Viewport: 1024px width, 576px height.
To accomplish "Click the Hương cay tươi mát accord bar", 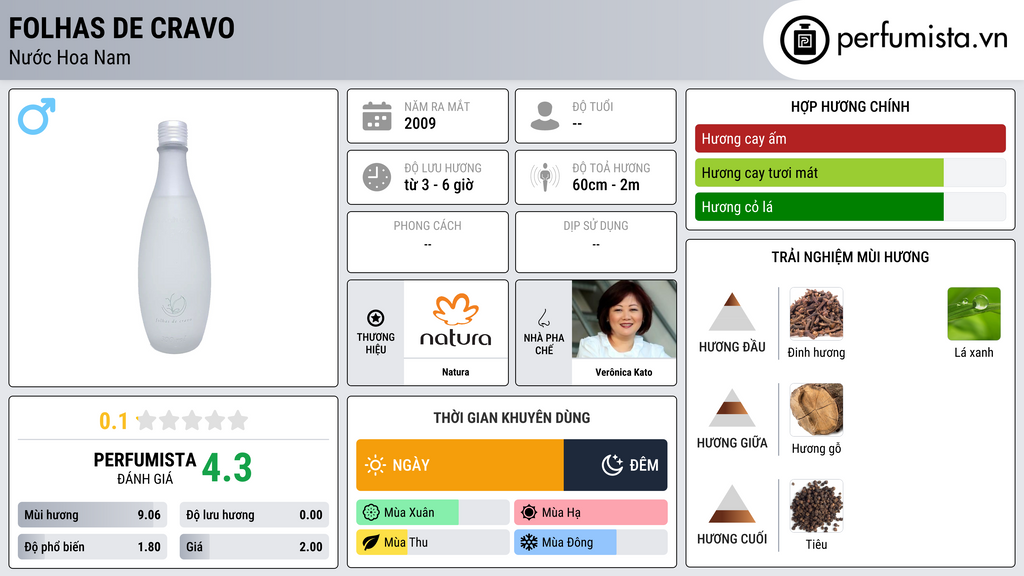I will coord(850,172).
